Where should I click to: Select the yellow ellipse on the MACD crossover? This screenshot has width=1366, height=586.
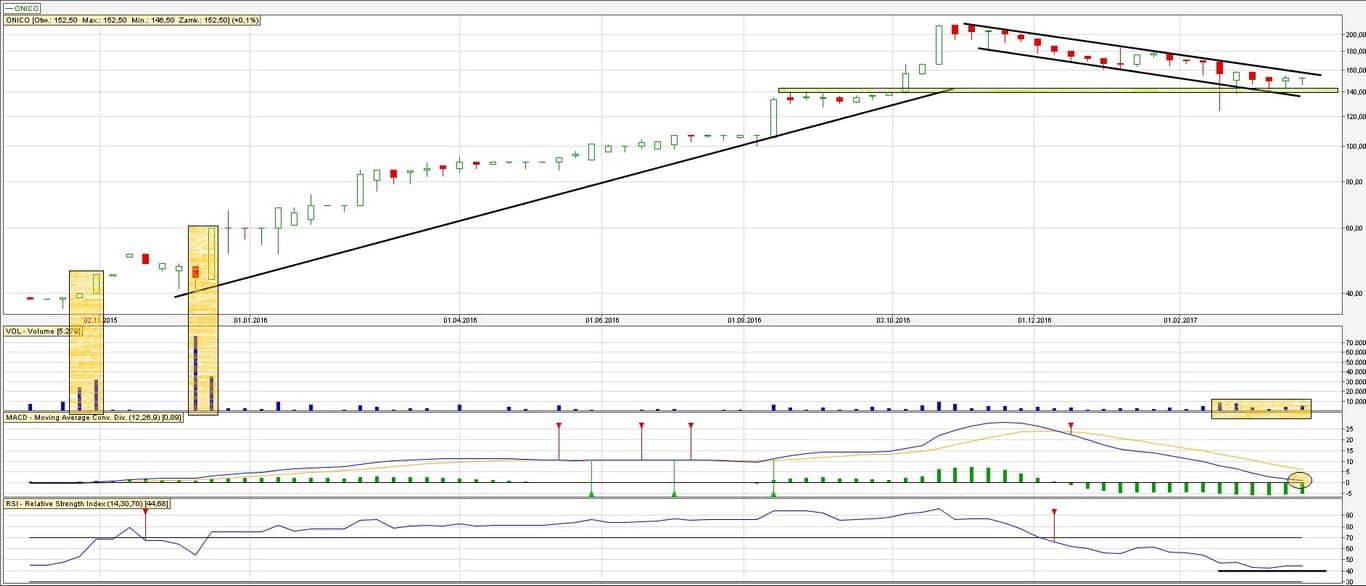click(1300, 480)
